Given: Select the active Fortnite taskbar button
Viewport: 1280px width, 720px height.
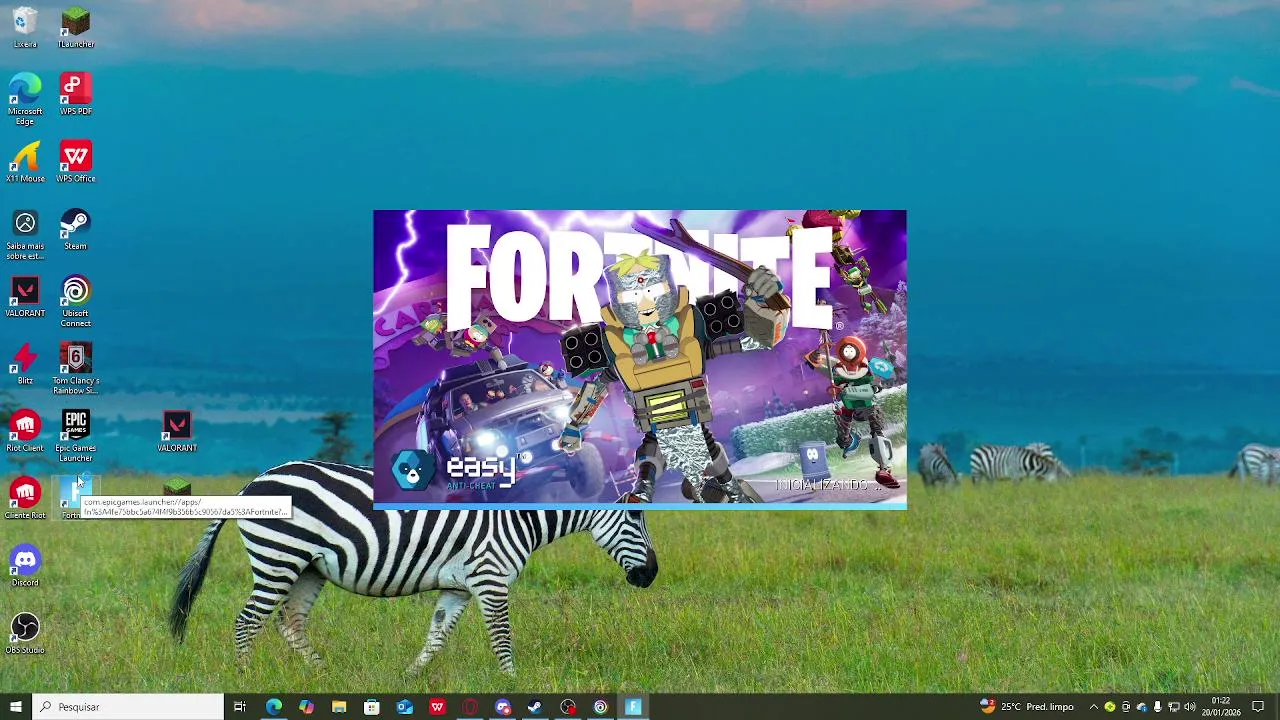Looking at the screenshot, I should 633,707.
